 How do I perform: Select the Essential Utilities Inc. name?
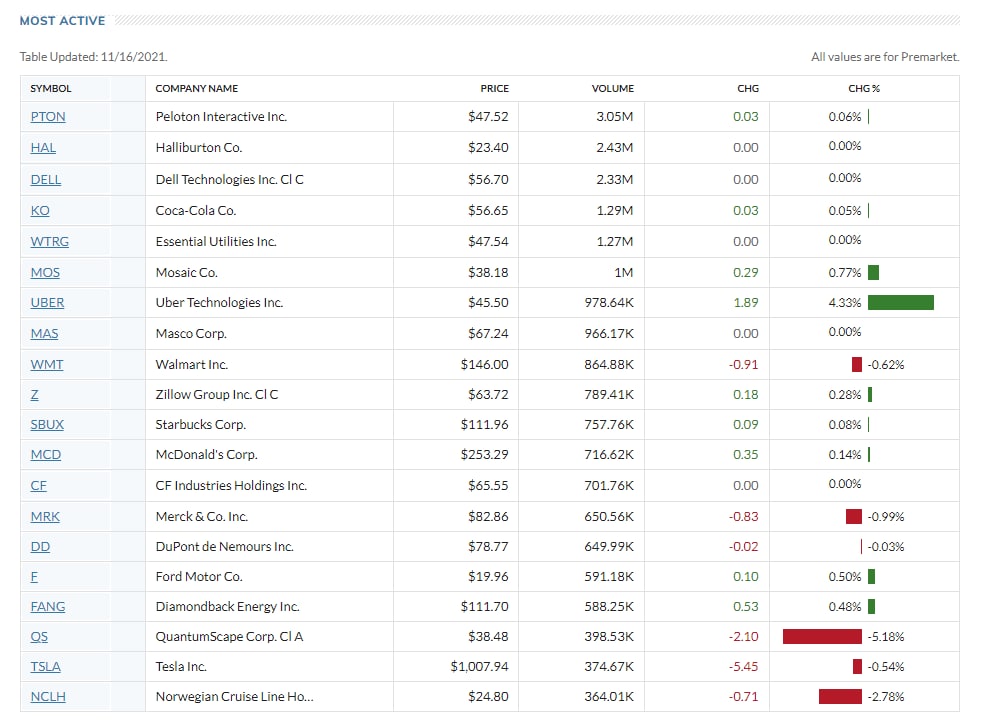[x=216, y=242]
